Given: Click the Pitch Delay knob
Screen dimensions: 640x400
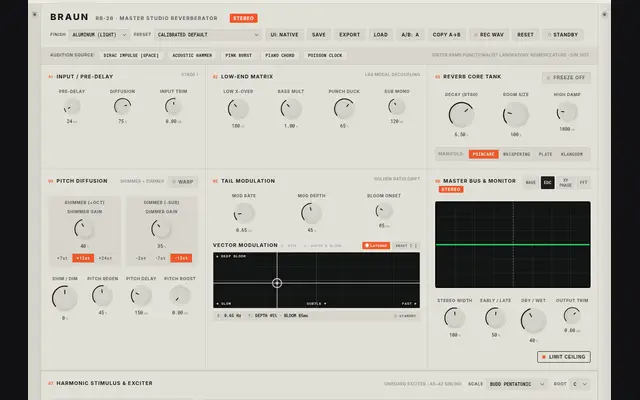Looking at the screenshot, I should (141, 296).
